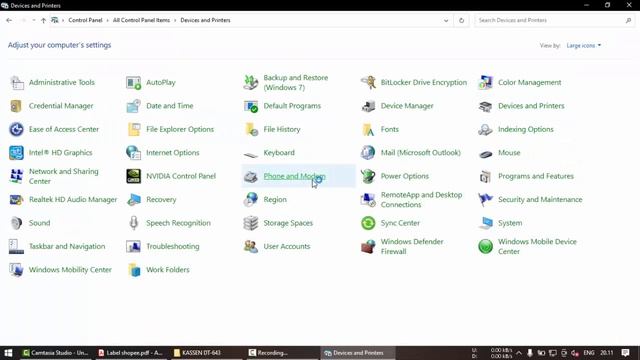Click Security and Maintenance link
Screen dimensions: 640x360
pos(540,200)
